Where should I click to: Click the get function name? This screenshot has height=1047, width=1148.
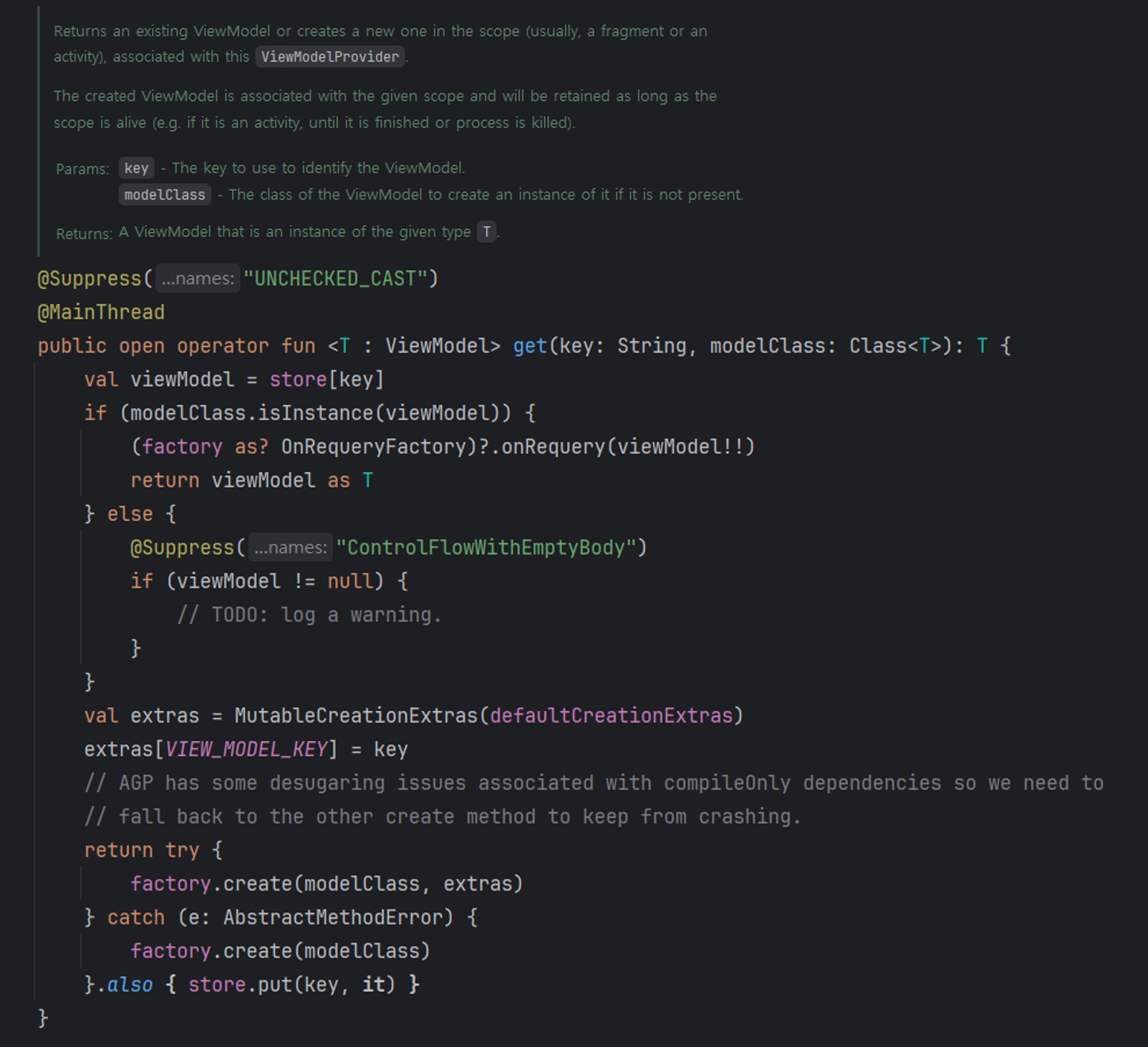pos(530,346)
